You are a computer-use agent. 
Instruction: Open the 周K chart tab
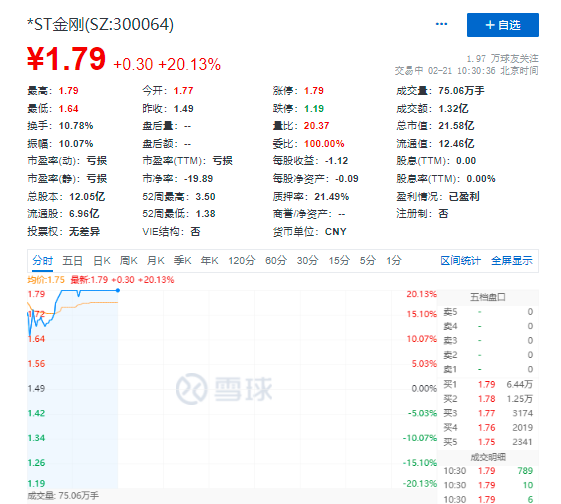(x=129, y=261)
